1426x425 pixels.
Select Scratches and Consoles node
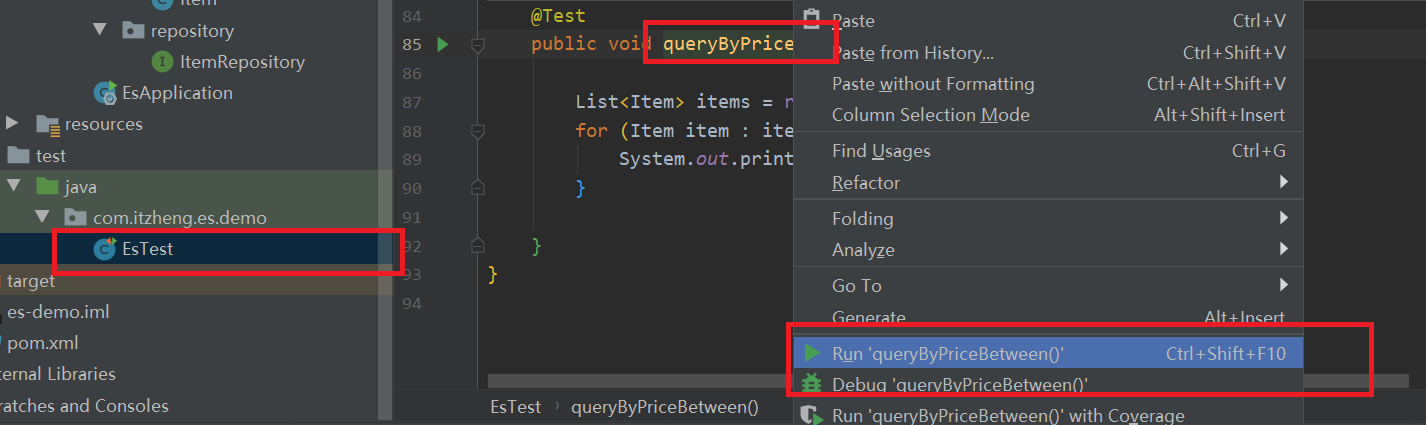(84, 406)
